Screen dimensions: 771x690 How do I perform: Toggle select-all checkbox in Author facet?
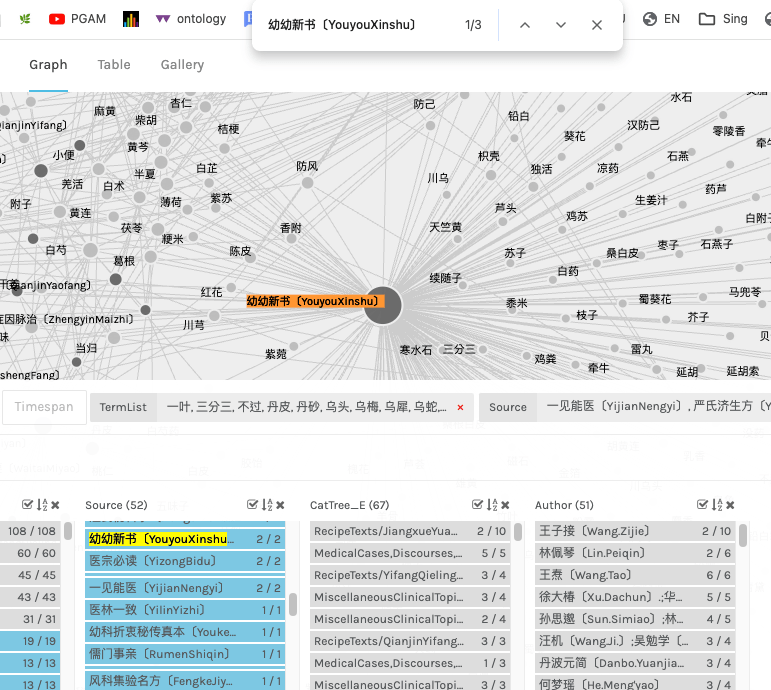[703, 506]
